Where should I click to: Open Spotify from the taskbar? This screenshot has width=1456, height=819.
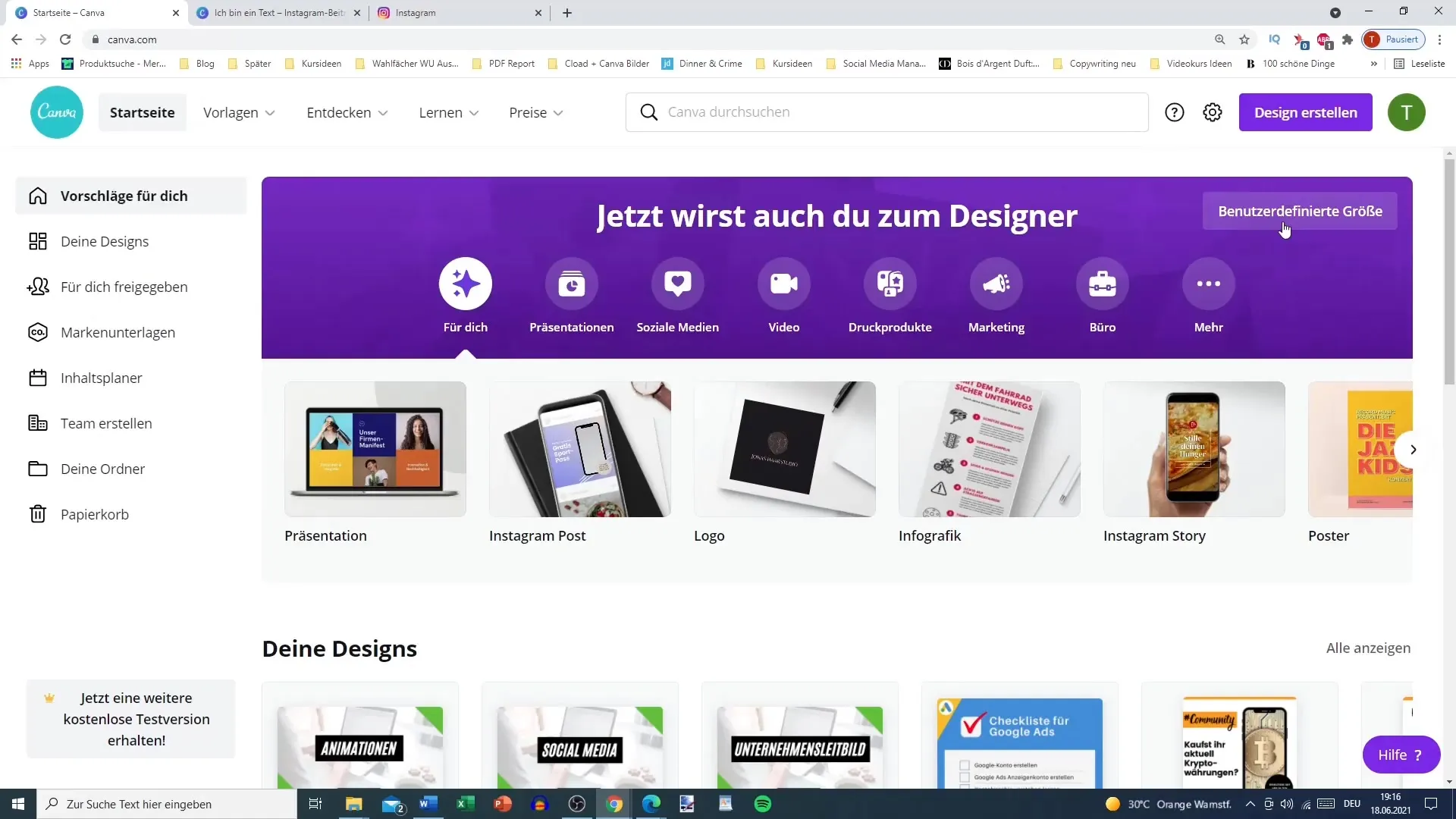click(763, 804)
